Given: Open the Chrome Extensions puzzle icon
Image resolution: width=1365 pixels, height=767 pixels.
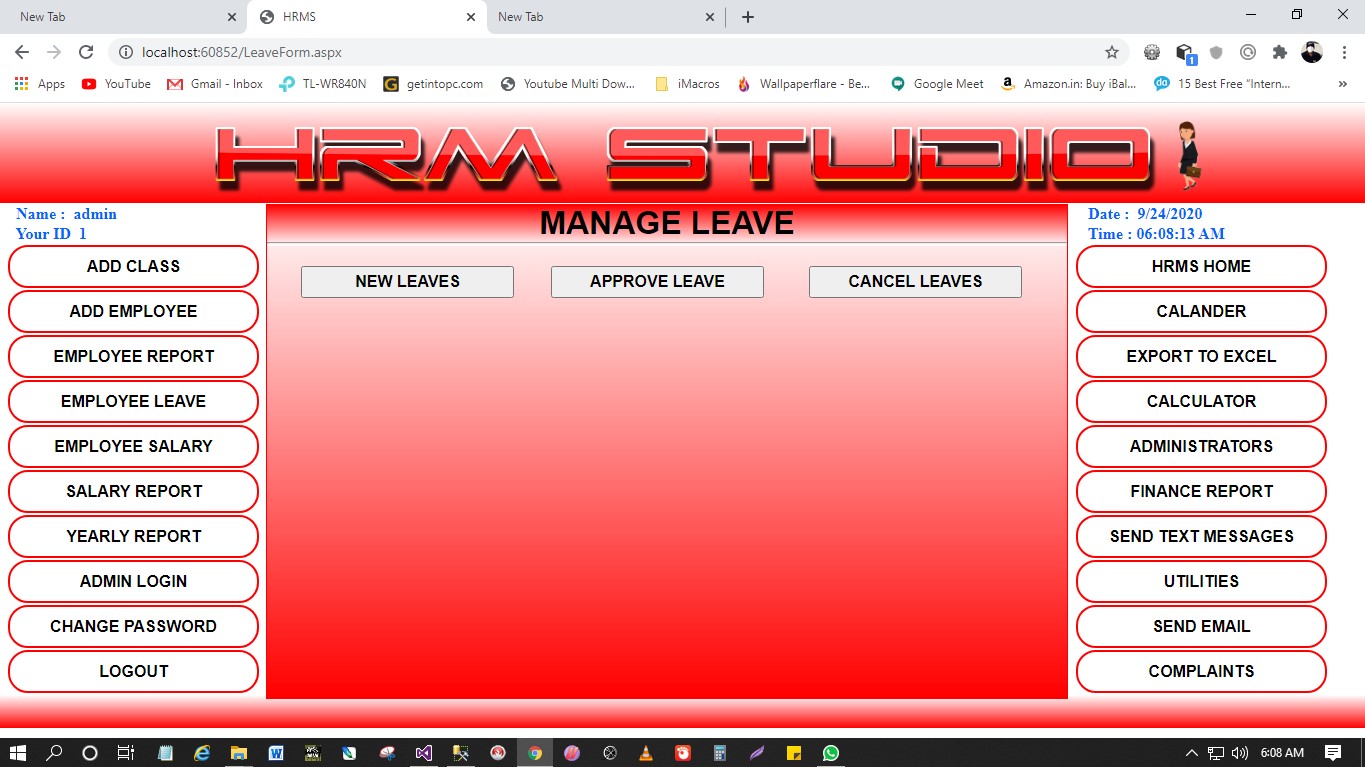Looking at the screenshot, I should pyautogui.click(x=1279, y=52).
